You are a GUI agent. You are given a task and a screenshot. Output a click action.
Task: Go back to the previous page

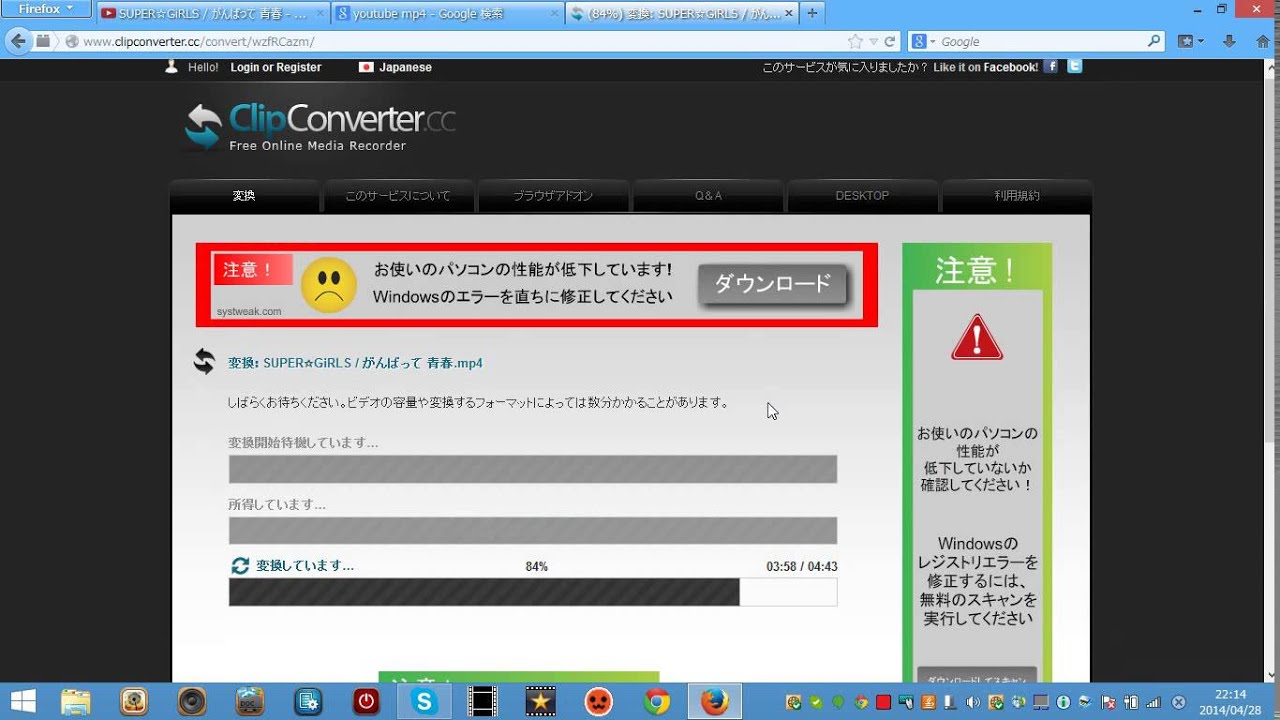coord(17,42)
